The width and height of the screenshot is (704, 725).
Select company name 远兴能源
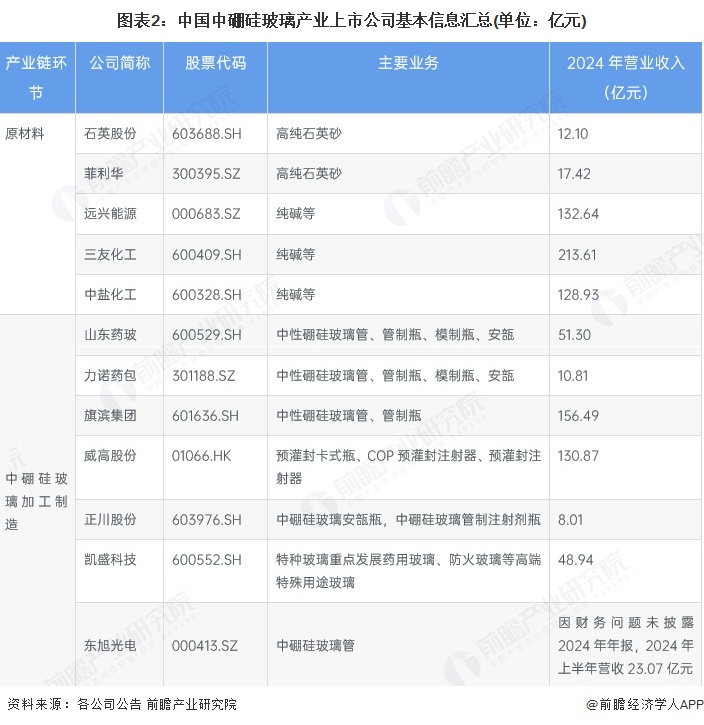pyautogui.click(x=110, y=214)
